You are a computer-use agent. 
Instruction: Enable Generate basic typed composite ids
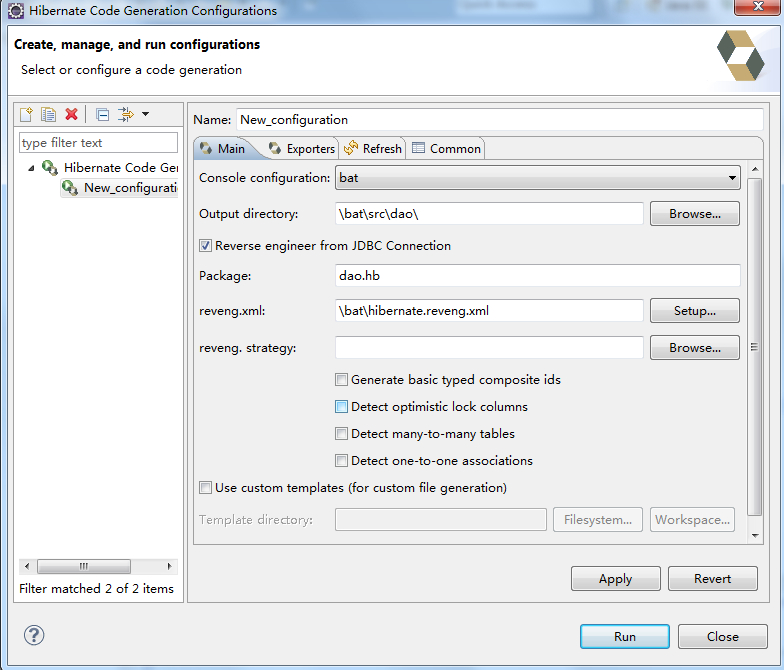(x=341, y=380)
